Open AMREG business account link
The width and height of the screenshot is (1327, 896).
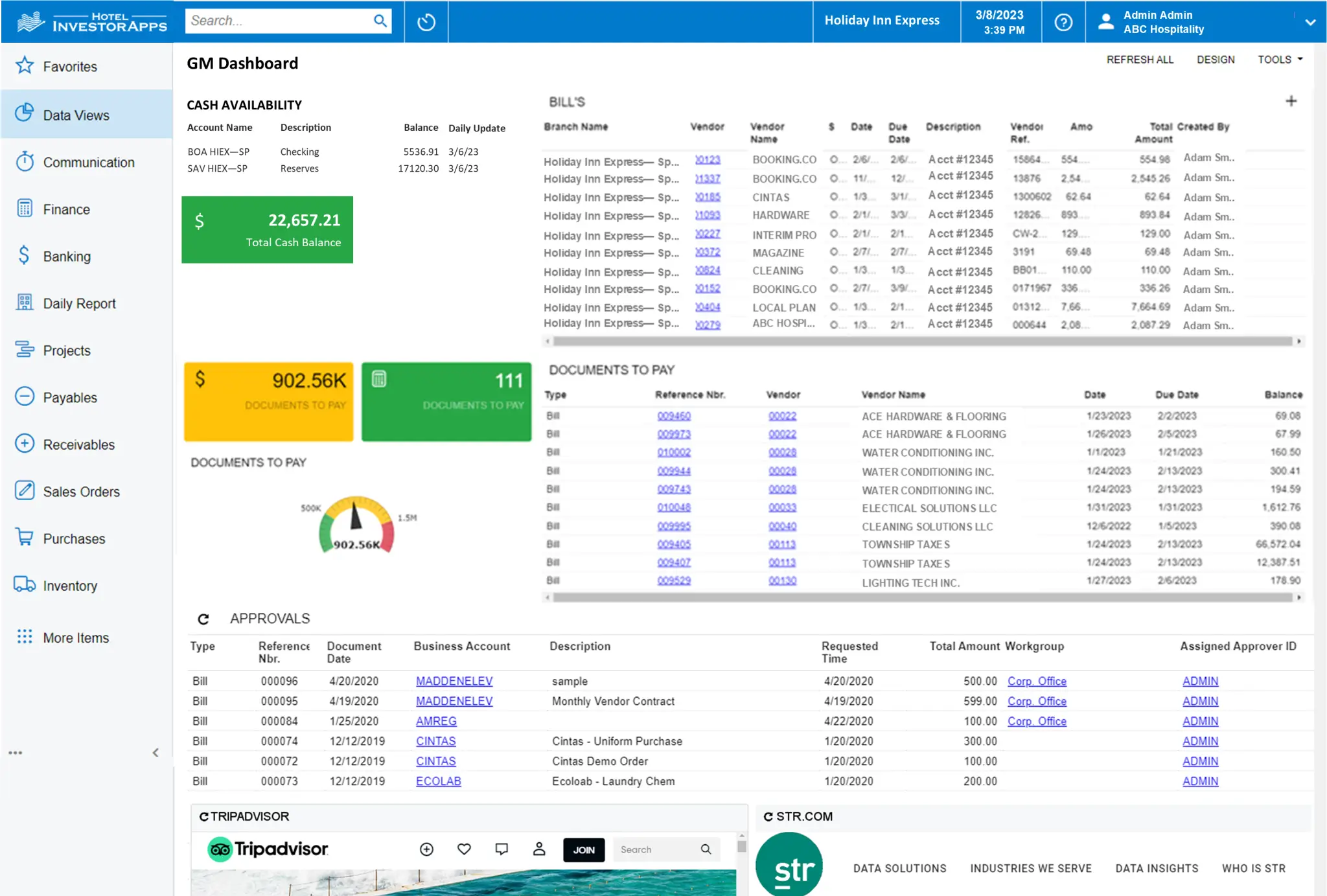point(436,721)
